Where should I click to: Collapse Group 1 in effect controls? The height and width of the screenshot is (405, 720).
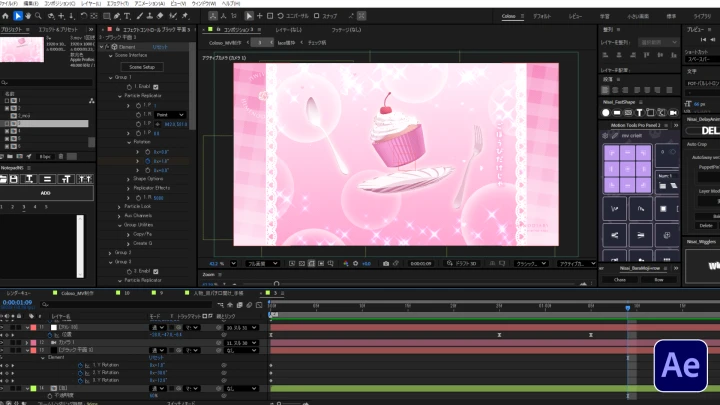coord(111,78)
